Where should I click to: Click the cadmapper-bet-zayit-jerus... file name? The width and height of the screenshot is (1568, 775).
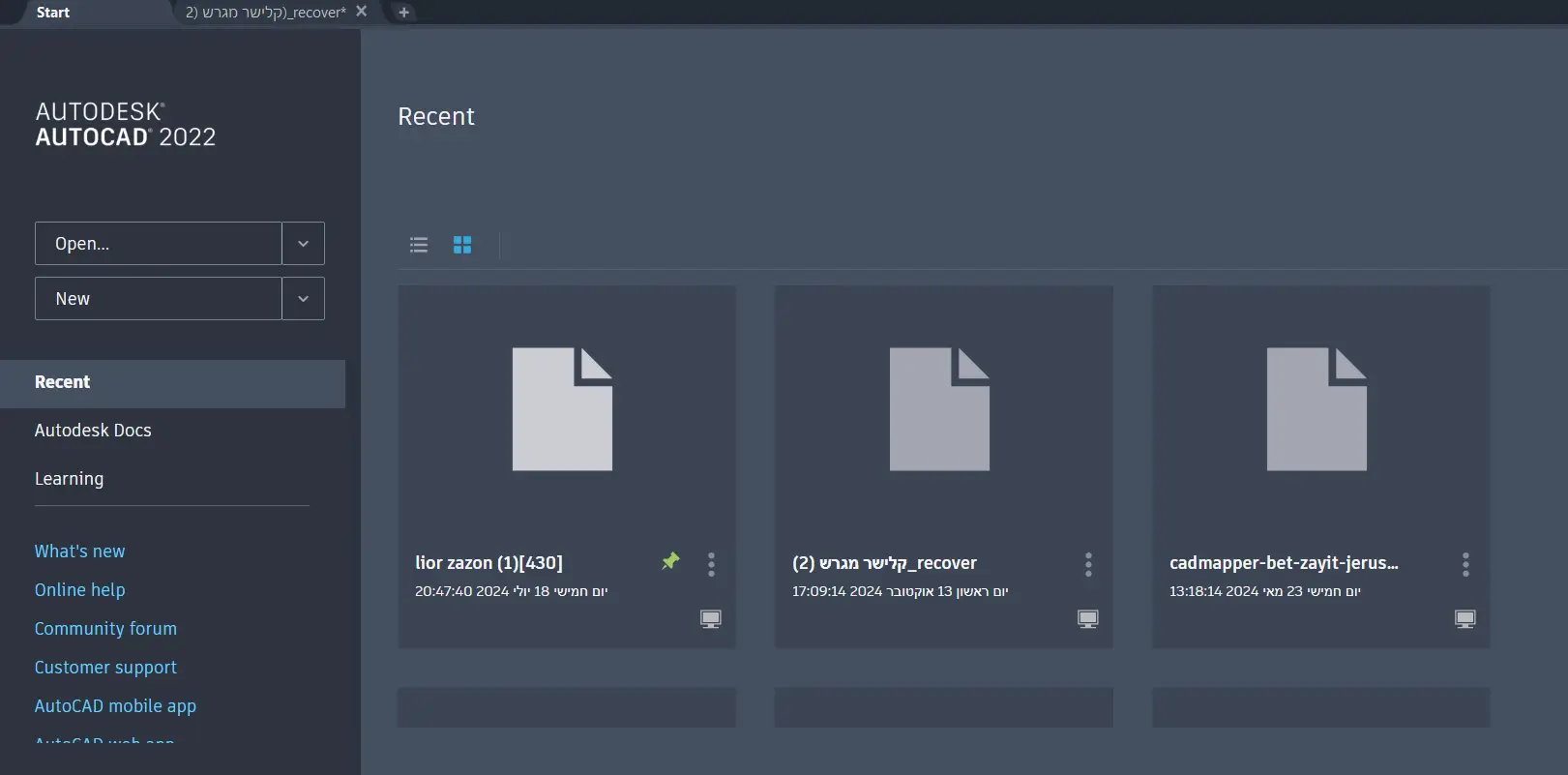1284,563
